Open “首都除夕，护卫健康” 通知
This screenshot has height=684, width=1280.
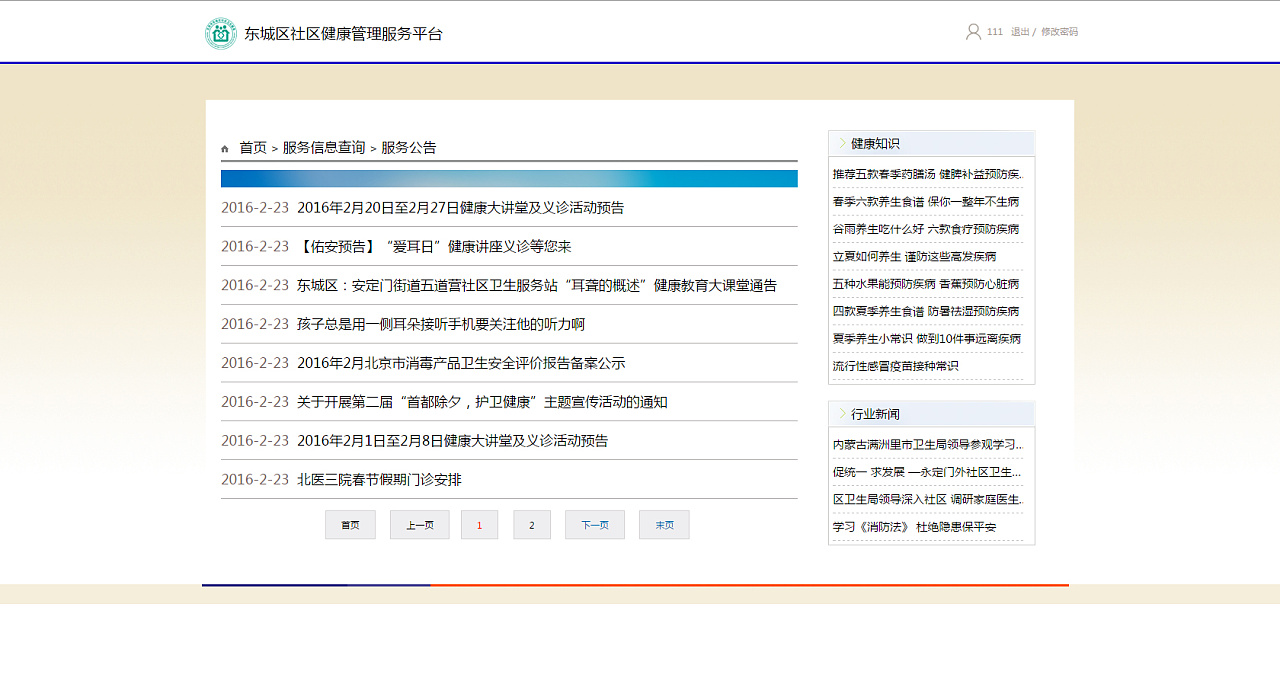tap(482, 403)
